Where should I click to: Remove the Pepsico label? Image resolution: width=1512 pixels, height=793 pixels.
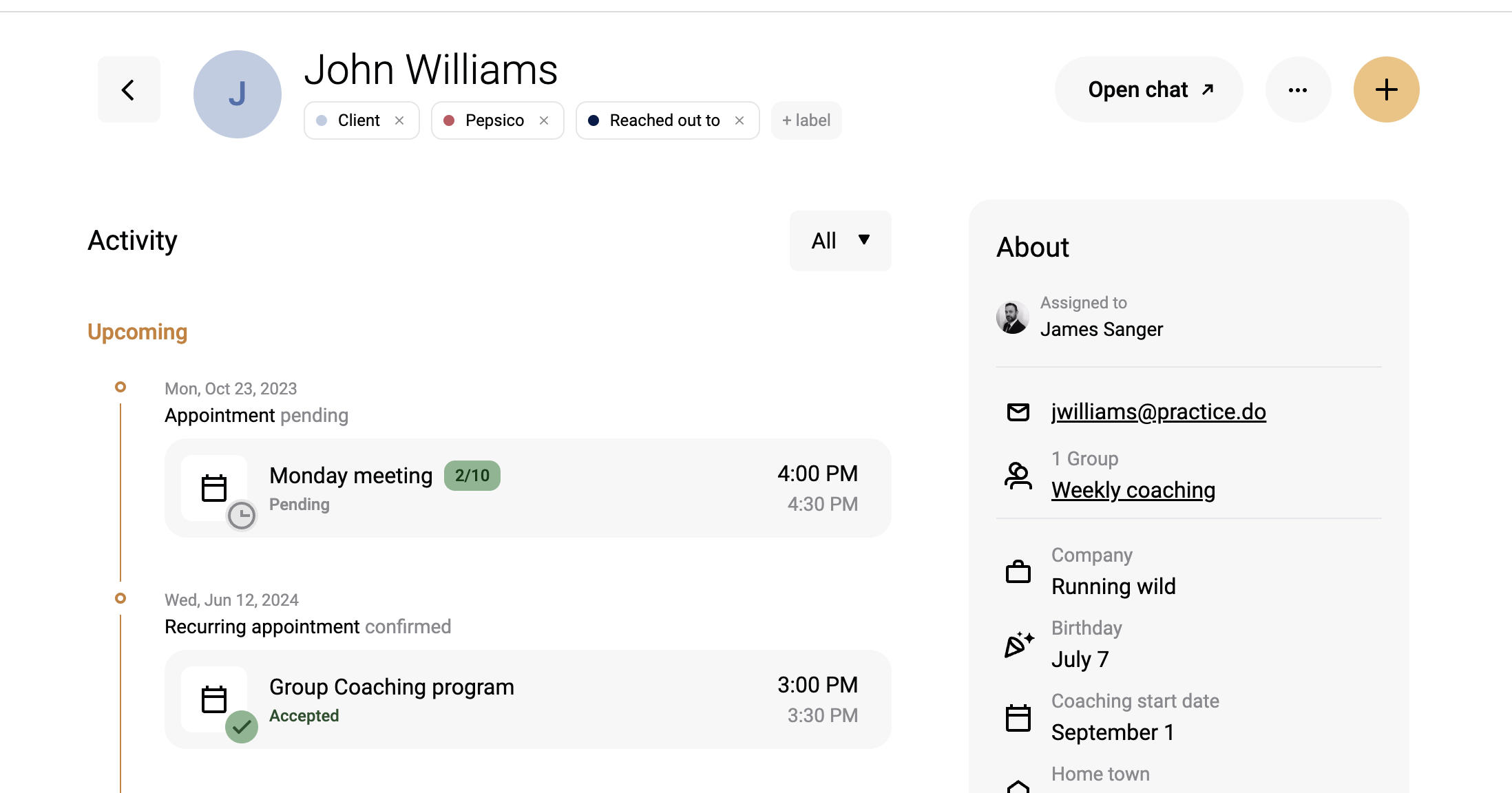pos(544,120)
